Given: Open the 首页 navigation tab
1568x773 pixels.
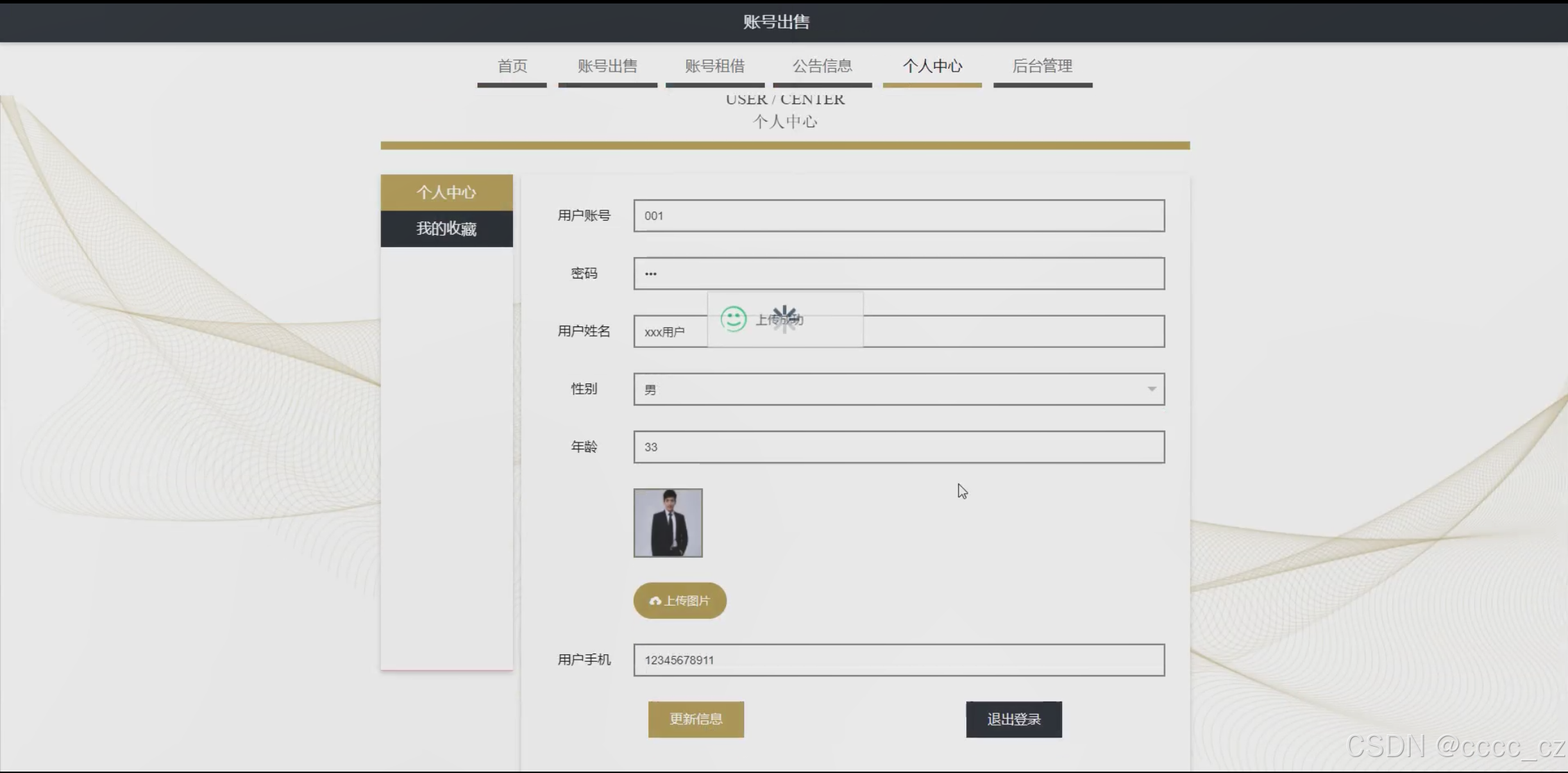Looking at the screenshot, I should click(512, 67).
